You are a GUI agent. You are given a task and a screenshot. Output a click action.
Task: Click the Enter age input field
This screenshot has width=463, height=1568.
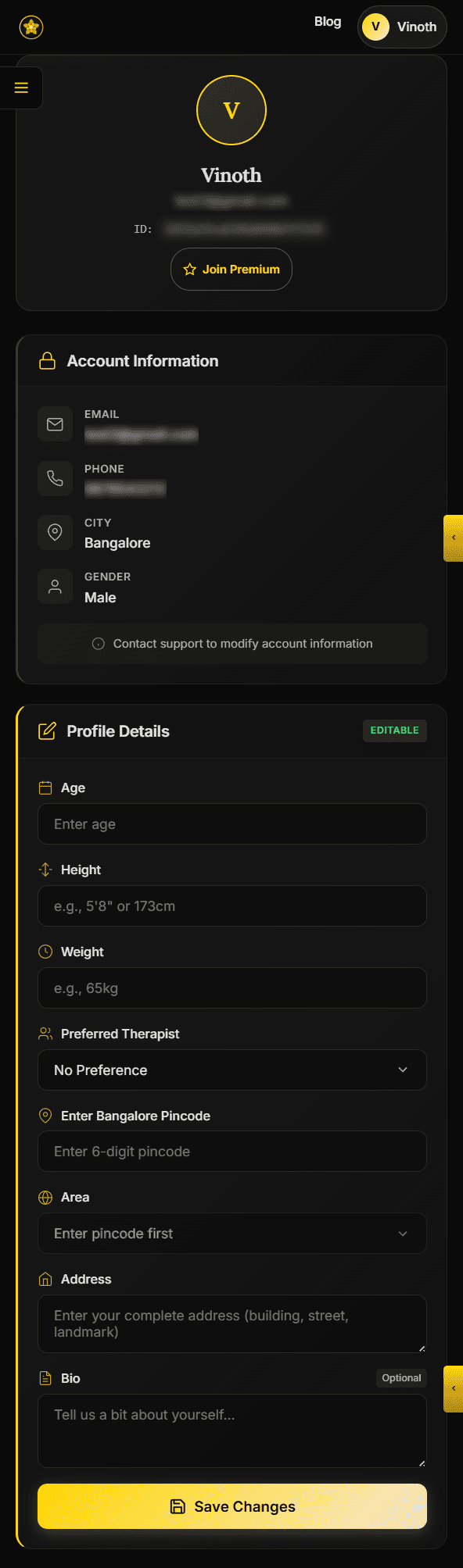click(x=231, y=823)
